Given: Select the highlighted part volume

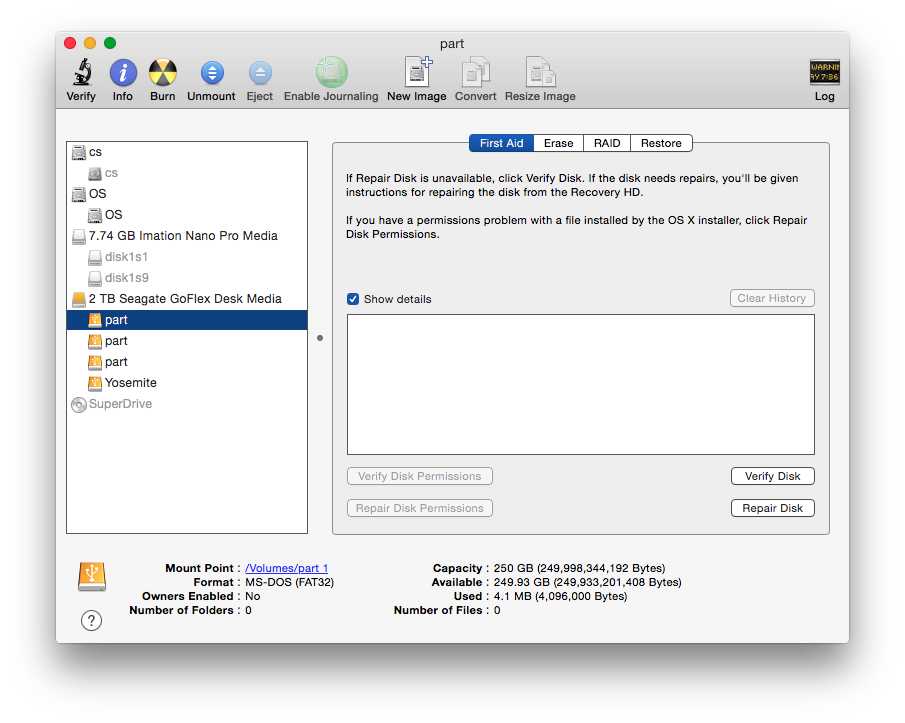Looking at the screenshot, I should click(x=187, y=320).
